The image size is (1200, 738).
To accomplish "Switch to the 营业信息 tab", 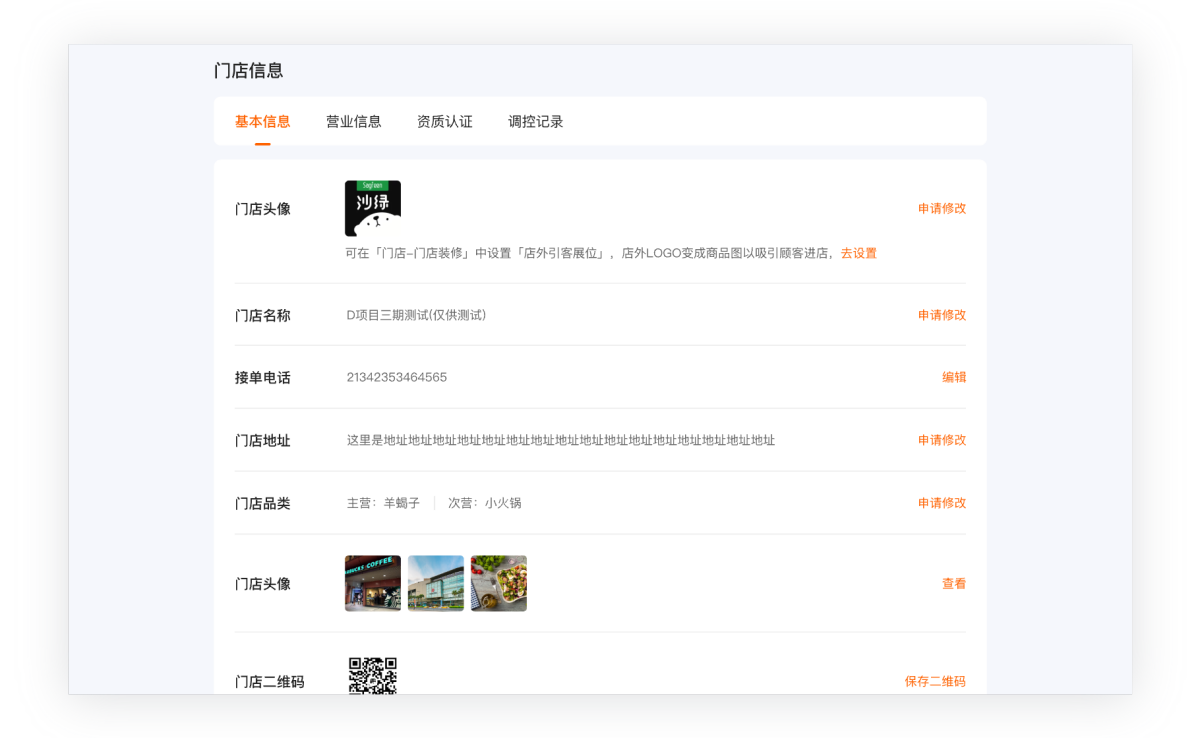I will (x=353, y=122).
